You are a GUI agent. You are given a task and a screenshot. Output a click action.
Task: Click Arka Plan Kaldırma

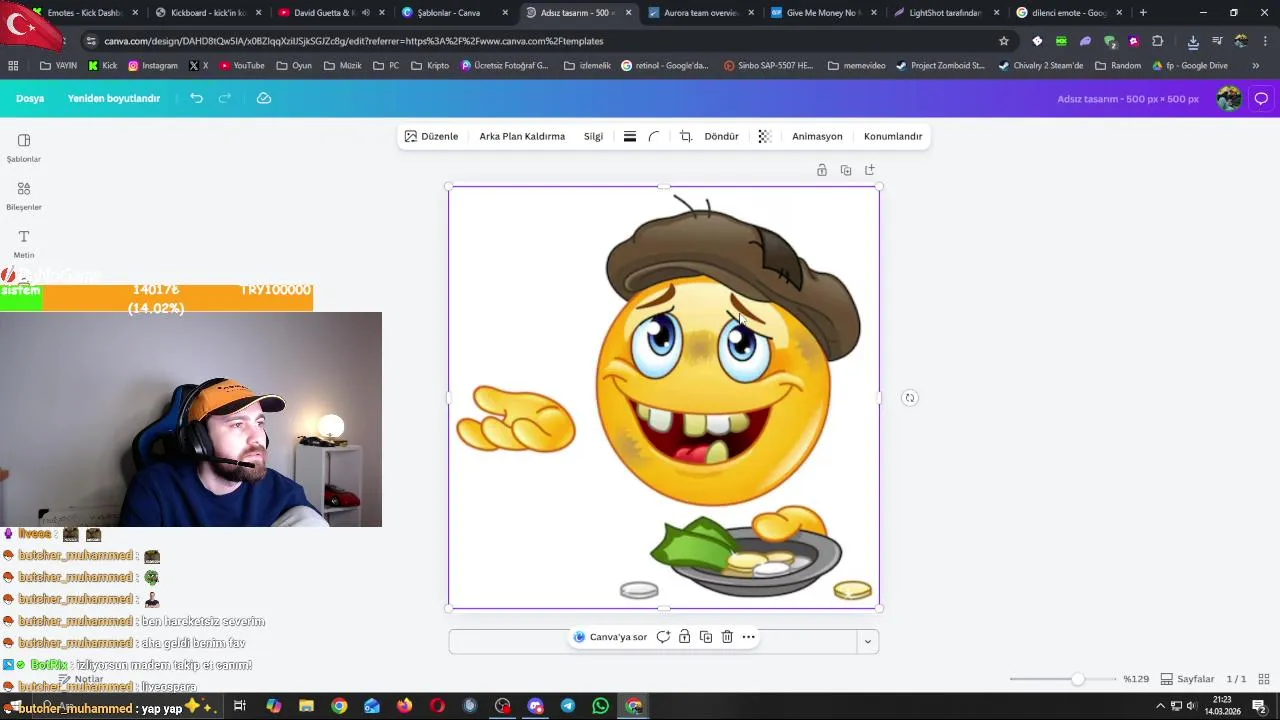[x=522, y=136]
